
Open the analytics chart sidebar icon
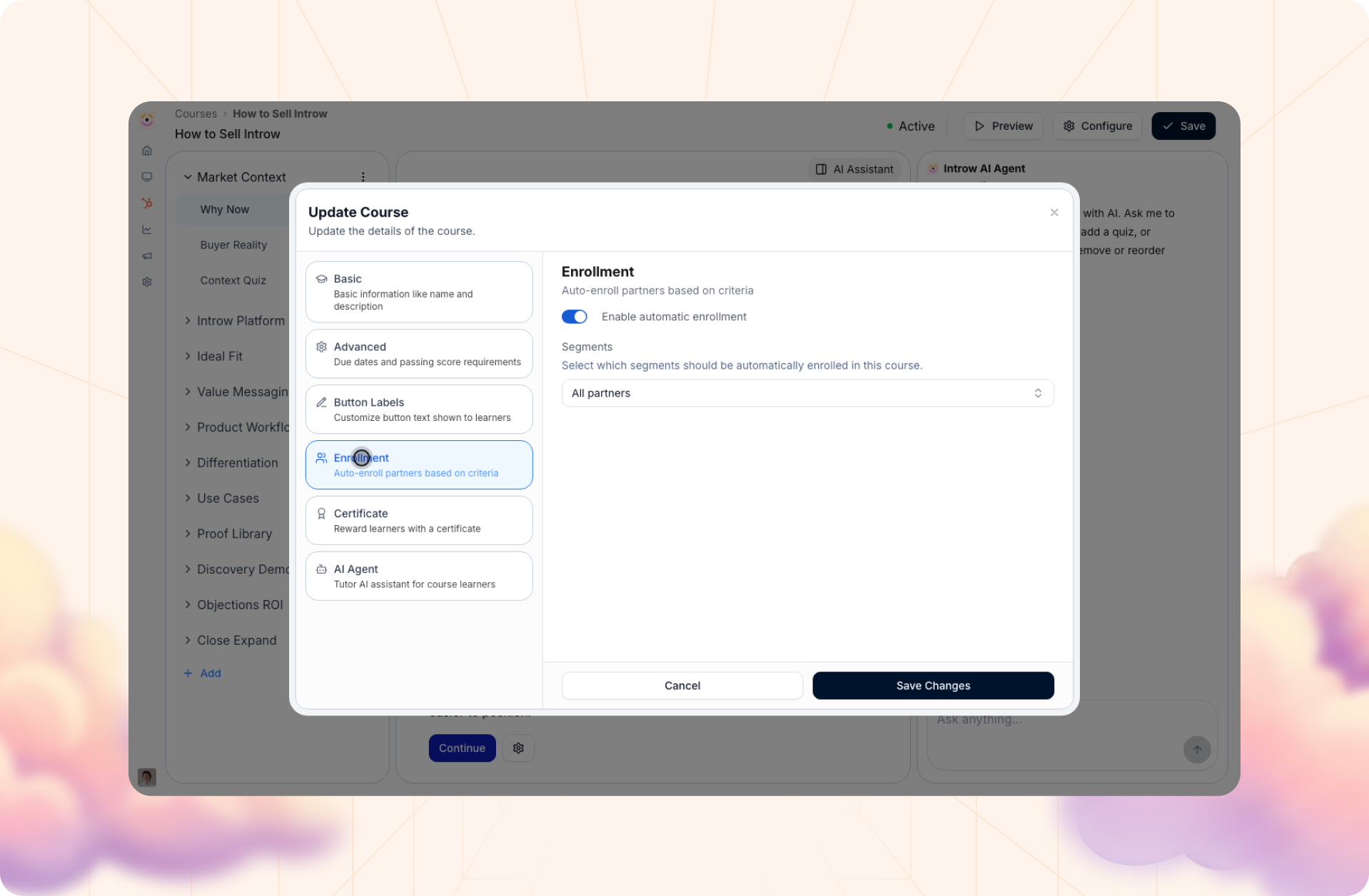(x=147, y=230)
